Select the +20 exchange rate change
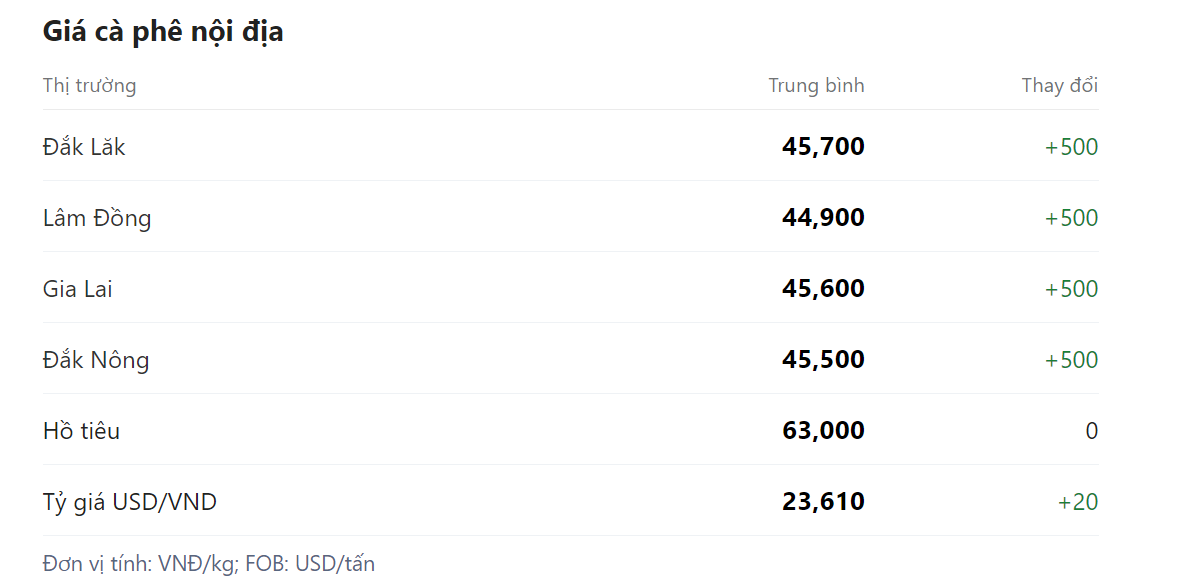 1078,502
